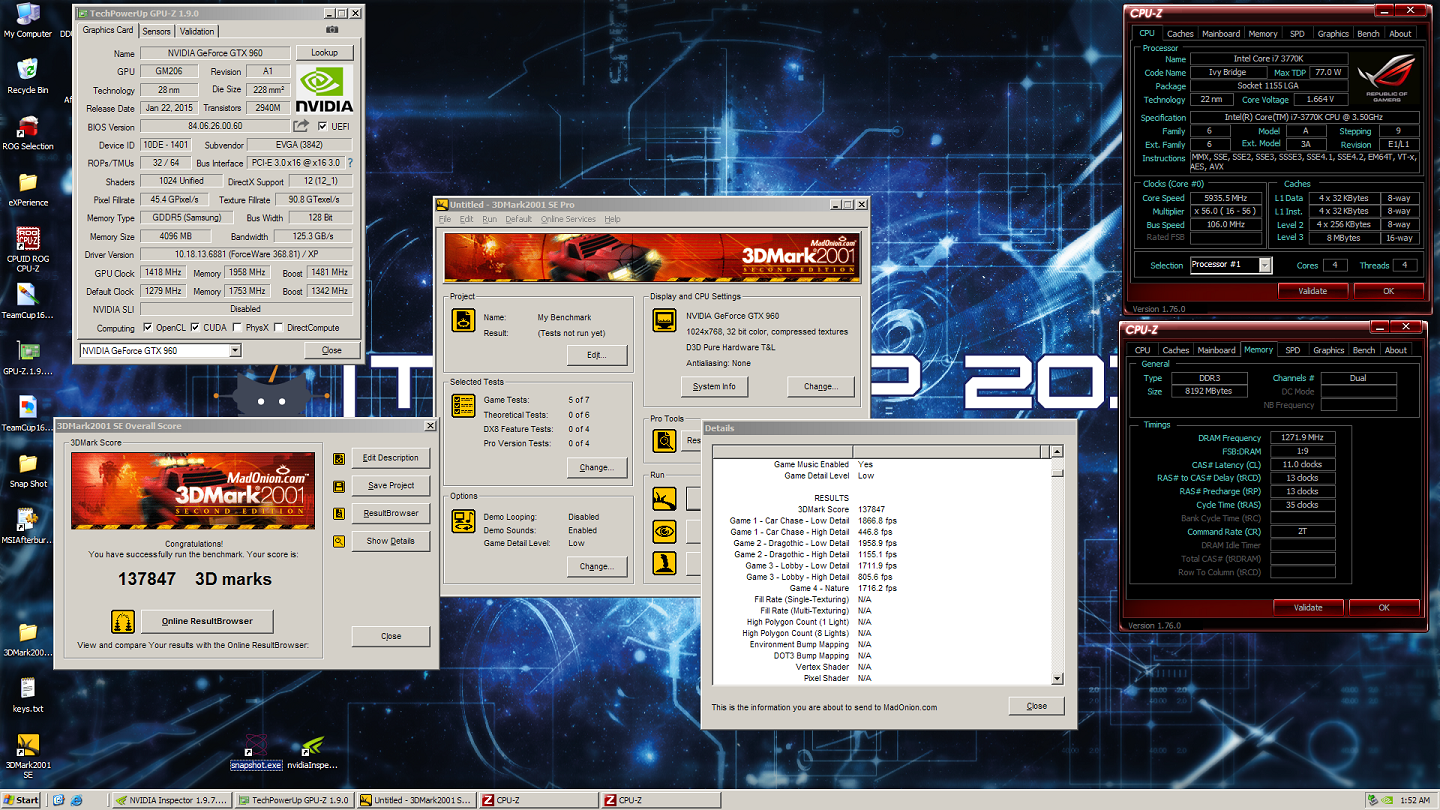Open the Online Services menu

pos(568,219)
